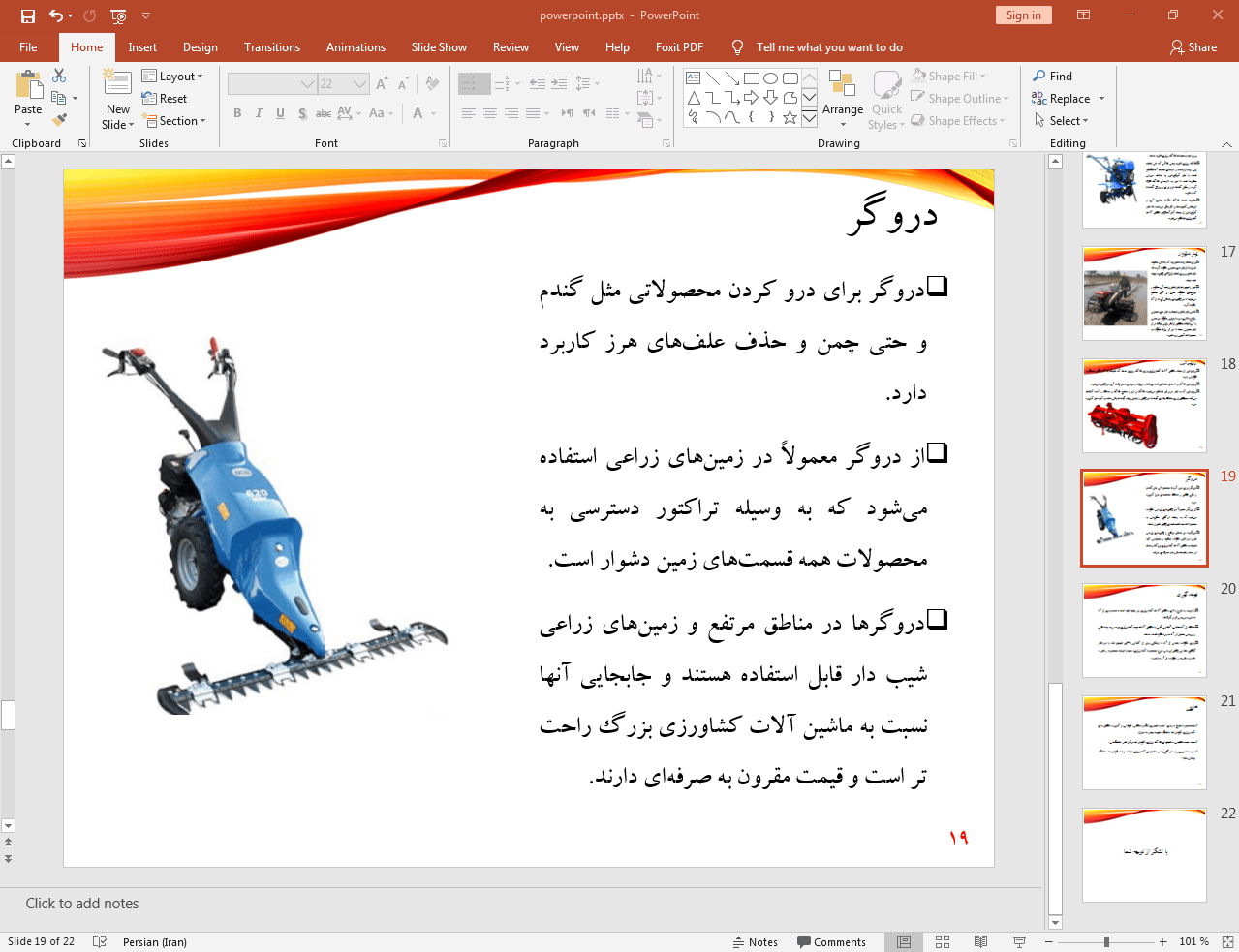
Task: Click to add notes area
Action: click(82, 904)
